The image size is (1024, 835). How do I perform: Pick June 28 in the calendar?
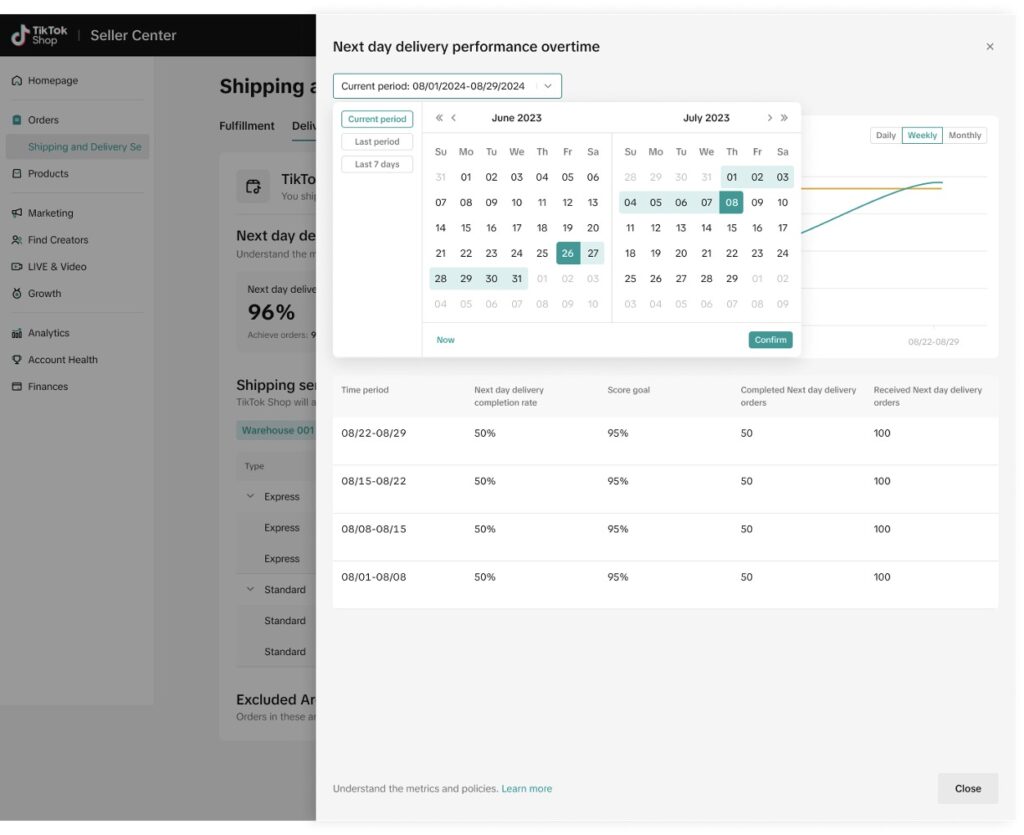[441, 279]
